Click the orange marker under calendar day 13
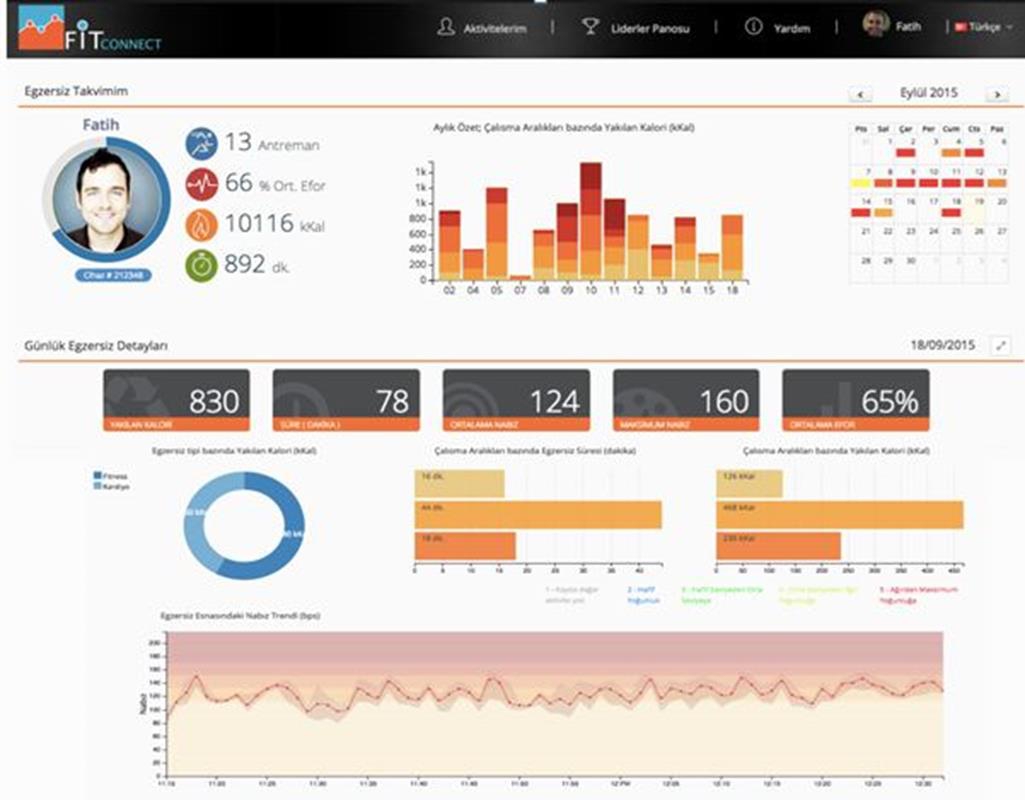This screenshot has width=1025, height=800. point(997,184)
